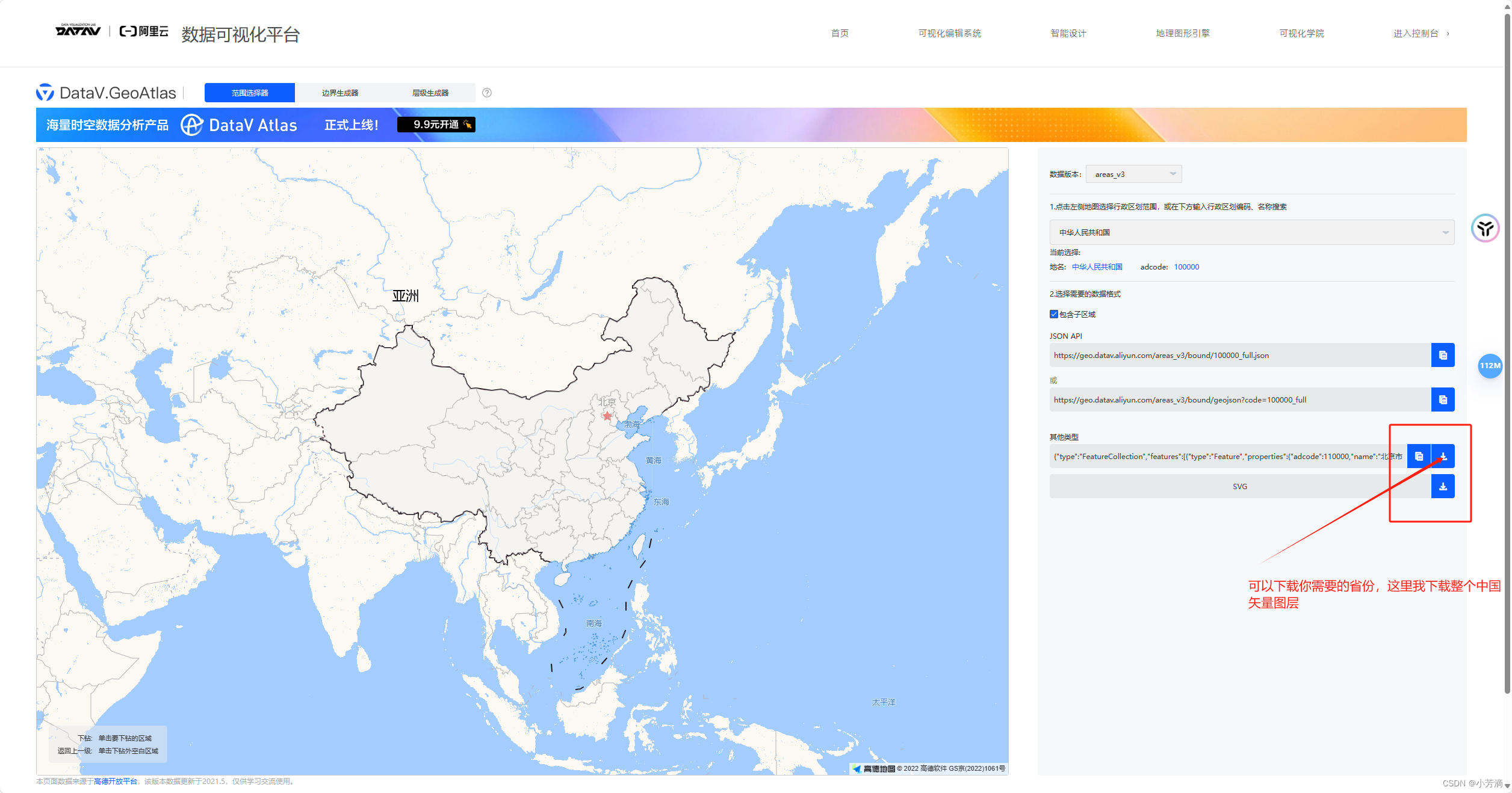Open the 地理图形引擎 nav item
Screen dimensions: 1512x793
coord(1183,33)
